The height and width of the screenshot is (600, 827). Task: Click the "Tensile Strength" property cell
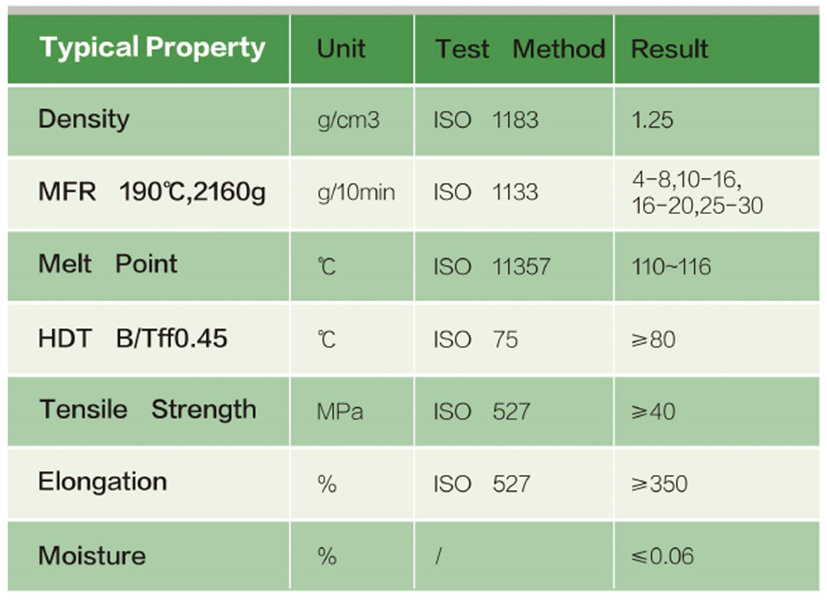[147, 410]
